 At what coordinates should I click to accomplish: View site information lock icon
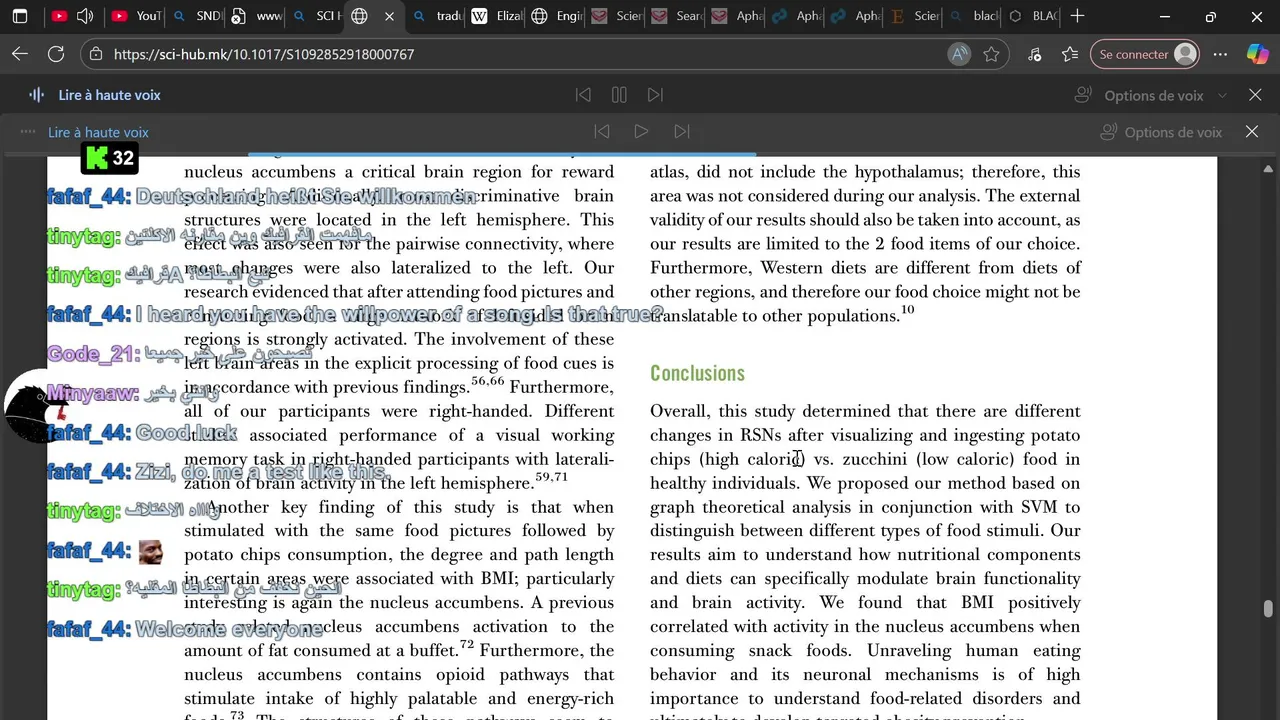(96, 54)
